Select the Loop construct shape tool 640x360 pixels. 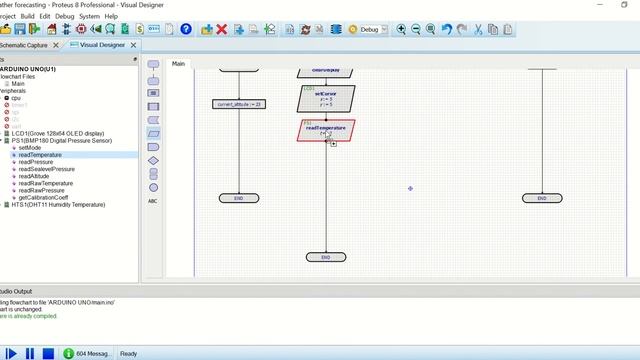[x=153, y=174]
